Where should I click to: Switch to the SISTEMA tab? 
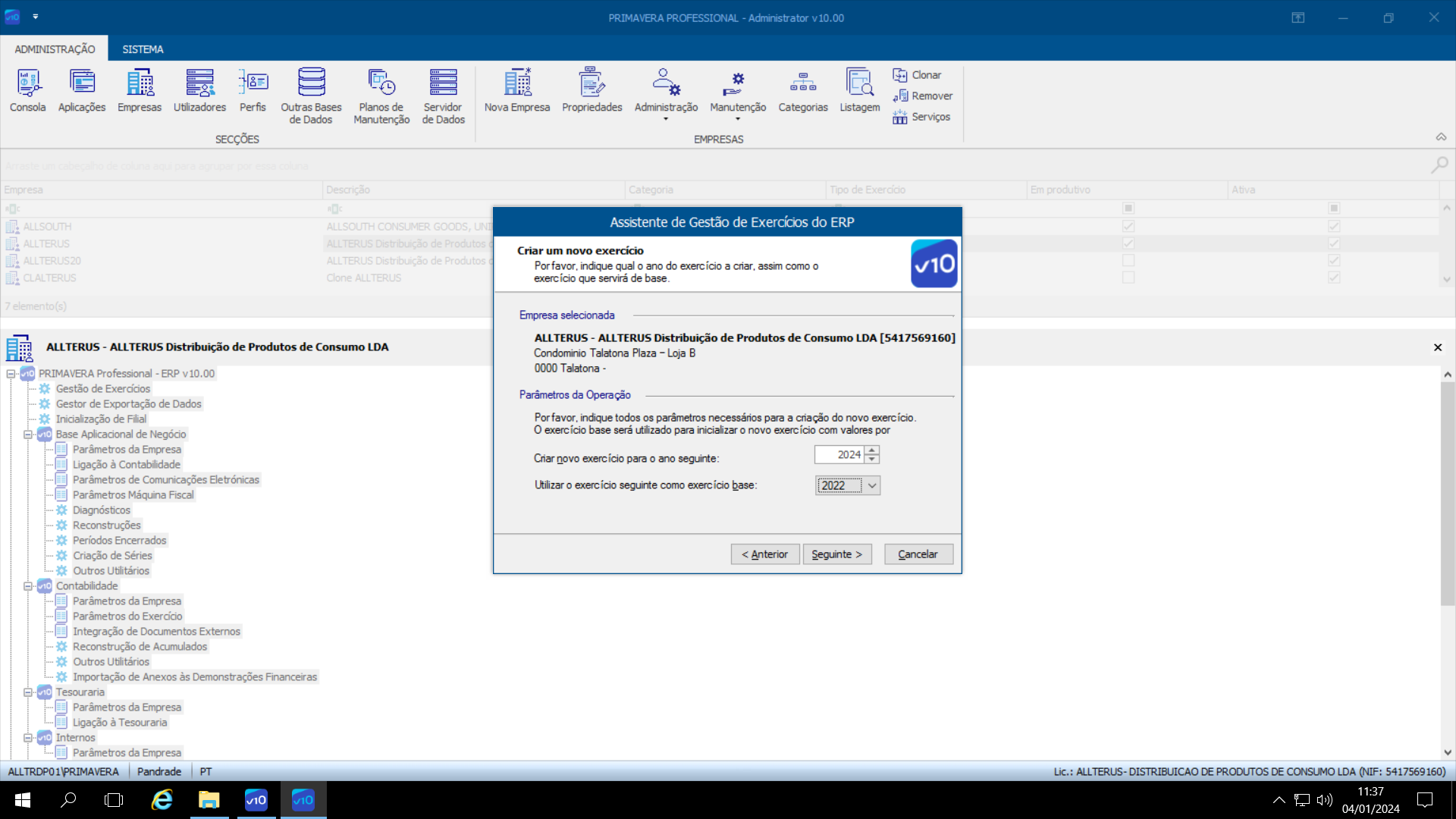(x=143, y=49)
